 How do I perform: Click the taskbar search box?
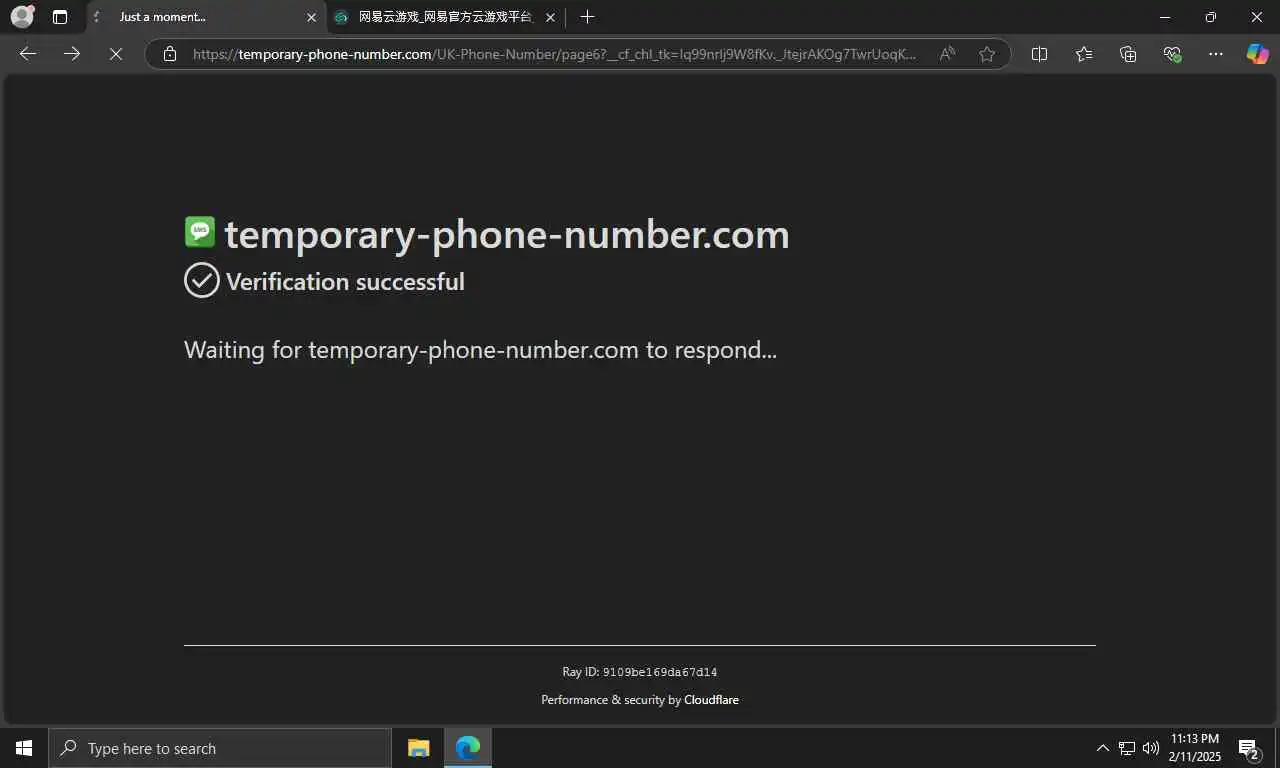(x=220, y=748)
